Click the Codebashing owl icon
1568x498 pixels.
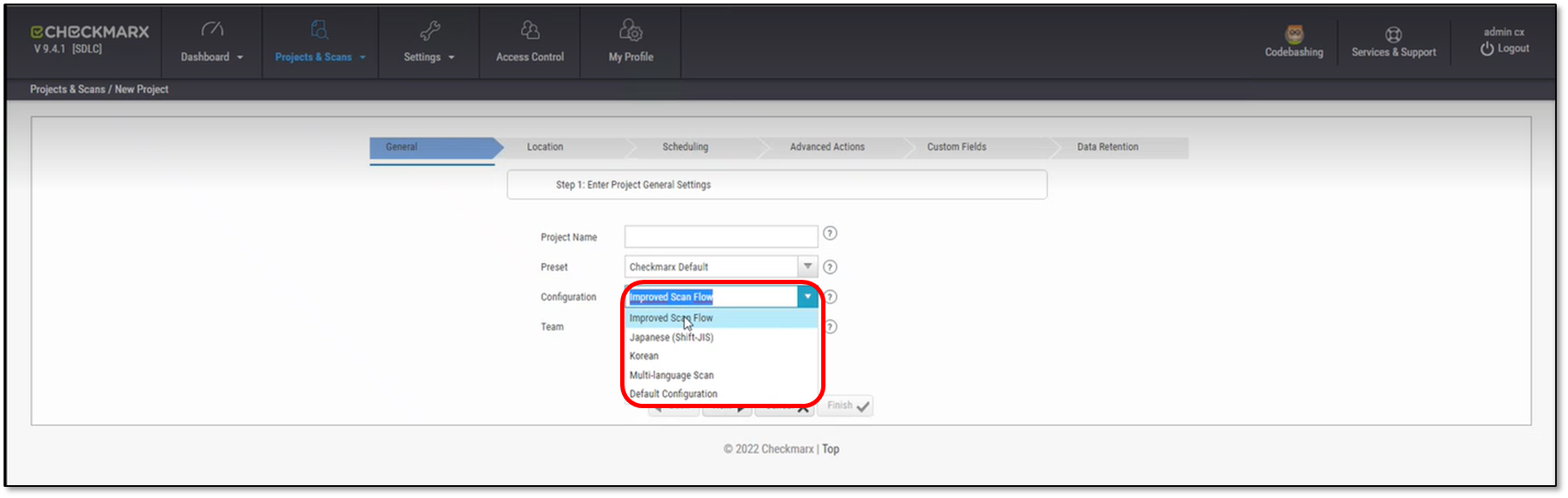pos(1294,34)
